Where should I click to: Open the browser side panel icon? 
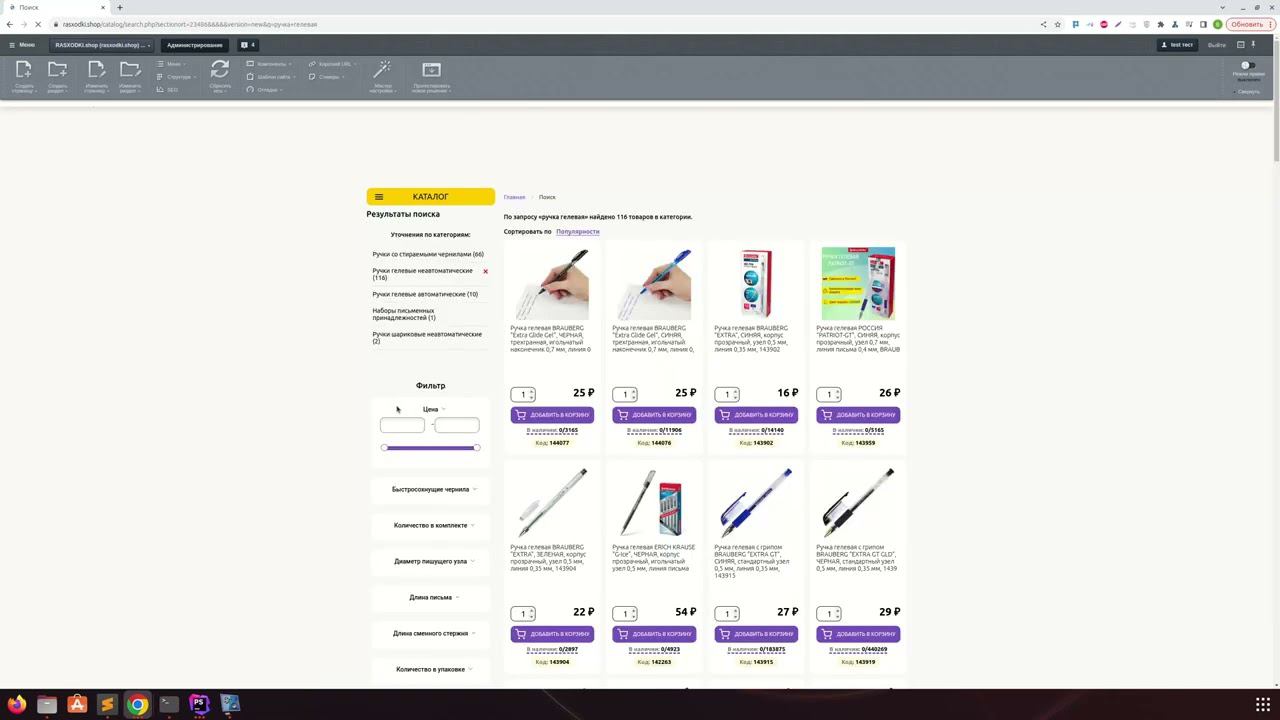(x=1203, y=24)
